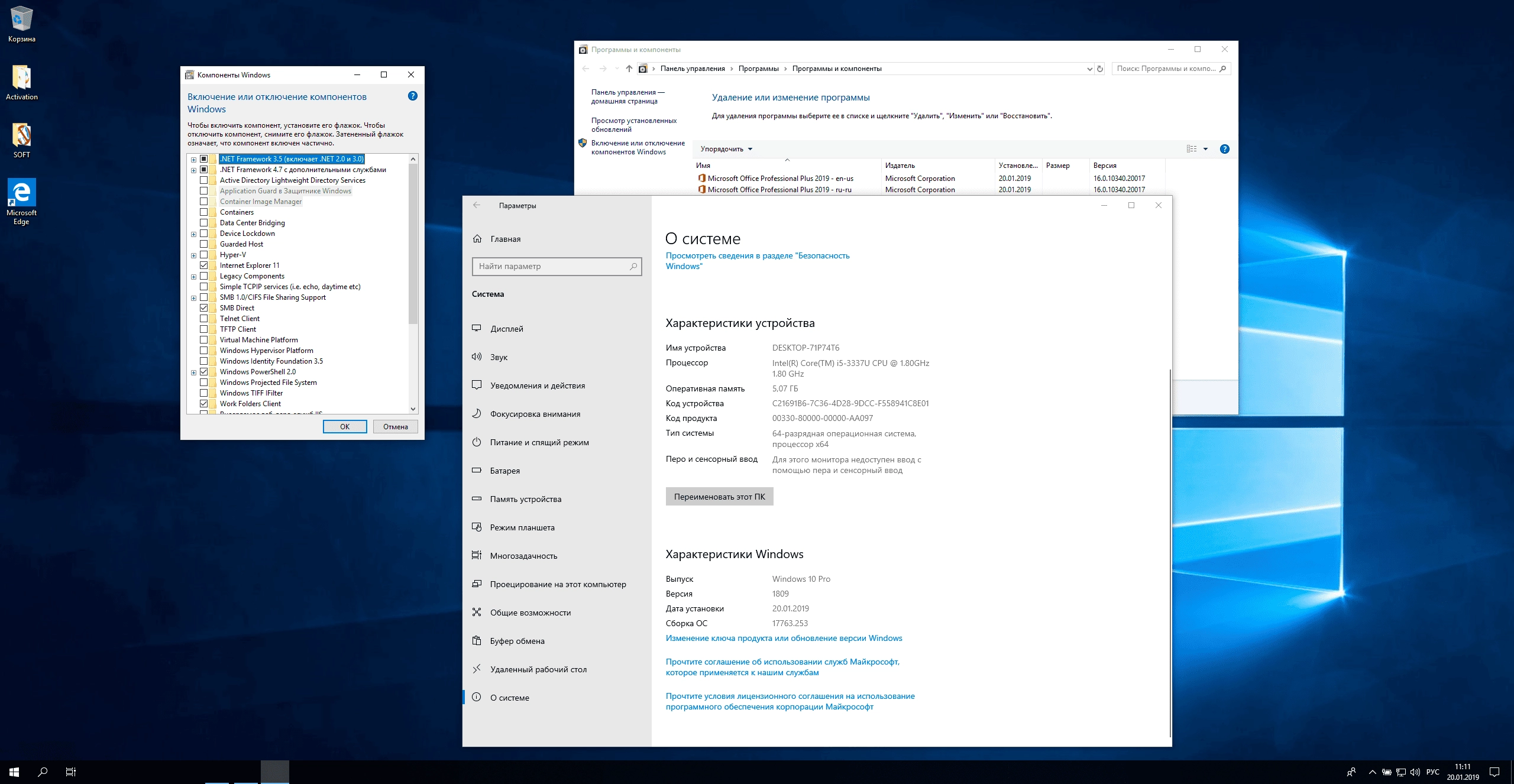The height and width of the screenshot is (784, 1514).
Task: Open link Изменение ключа продукта или обновление версии Windows
Action: (784, 638)
